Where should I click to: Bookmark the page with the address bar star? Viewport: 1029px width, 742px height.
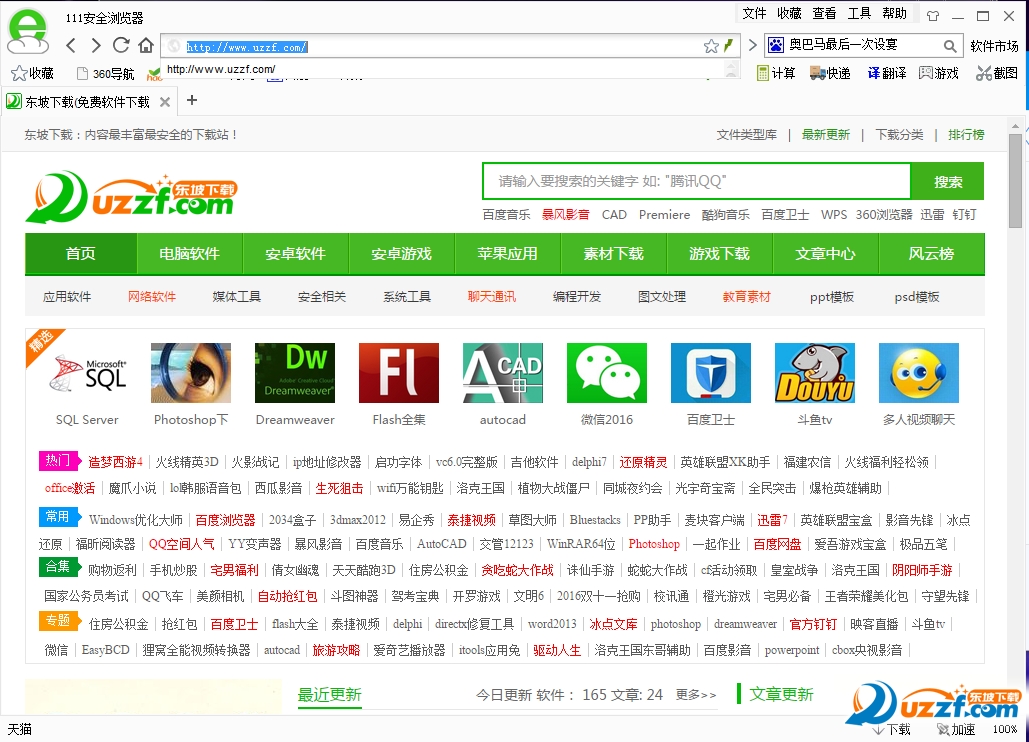coord(711,46)
